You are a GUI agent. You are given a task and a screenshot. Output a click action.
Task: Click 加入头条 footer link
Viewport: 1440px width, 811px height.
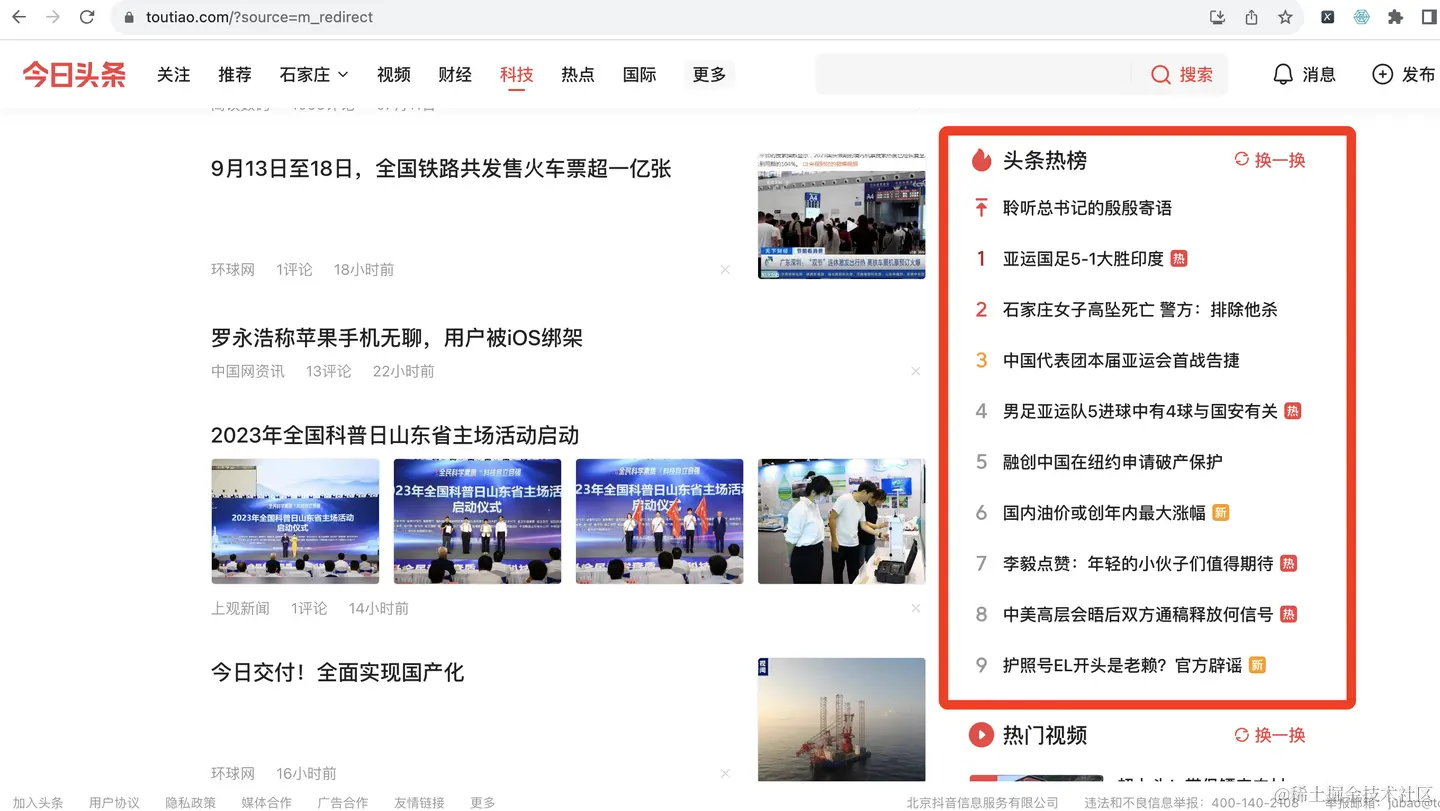pos(38,802)
